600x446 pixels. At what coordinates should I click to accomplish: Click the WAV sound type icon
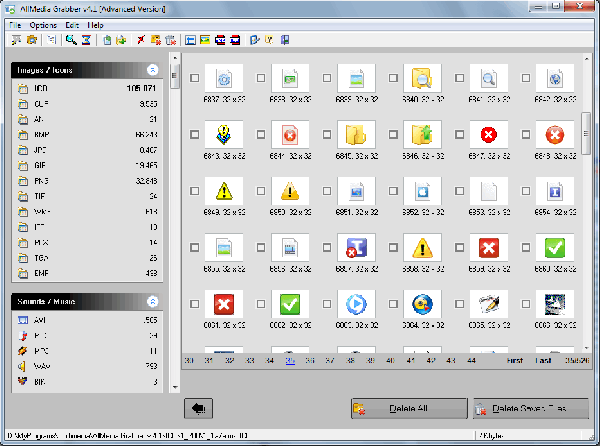tap(23, 367)
